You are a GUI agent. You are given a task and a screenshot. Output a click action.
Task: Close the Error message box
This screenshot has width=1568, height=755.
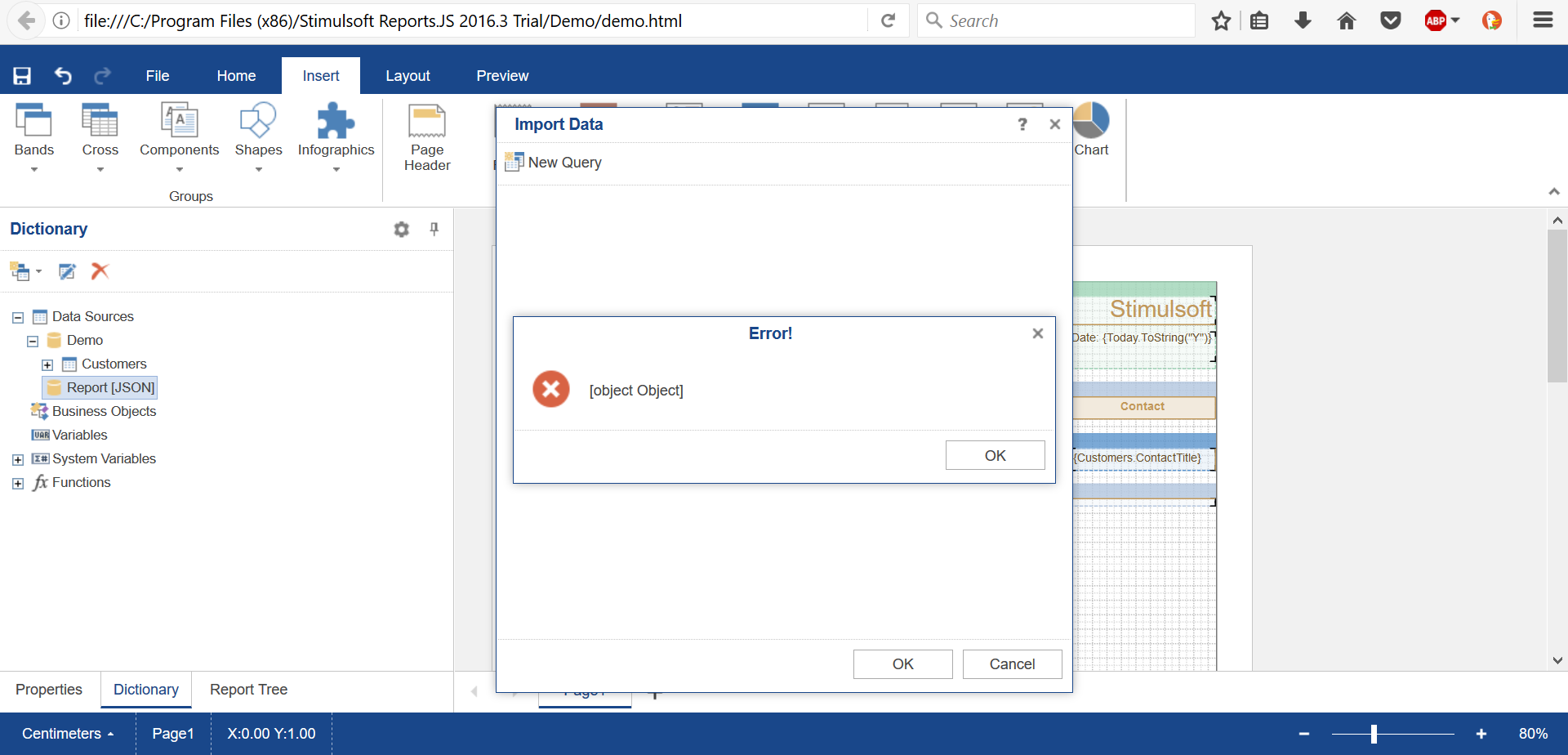(x=1038, y=333)
